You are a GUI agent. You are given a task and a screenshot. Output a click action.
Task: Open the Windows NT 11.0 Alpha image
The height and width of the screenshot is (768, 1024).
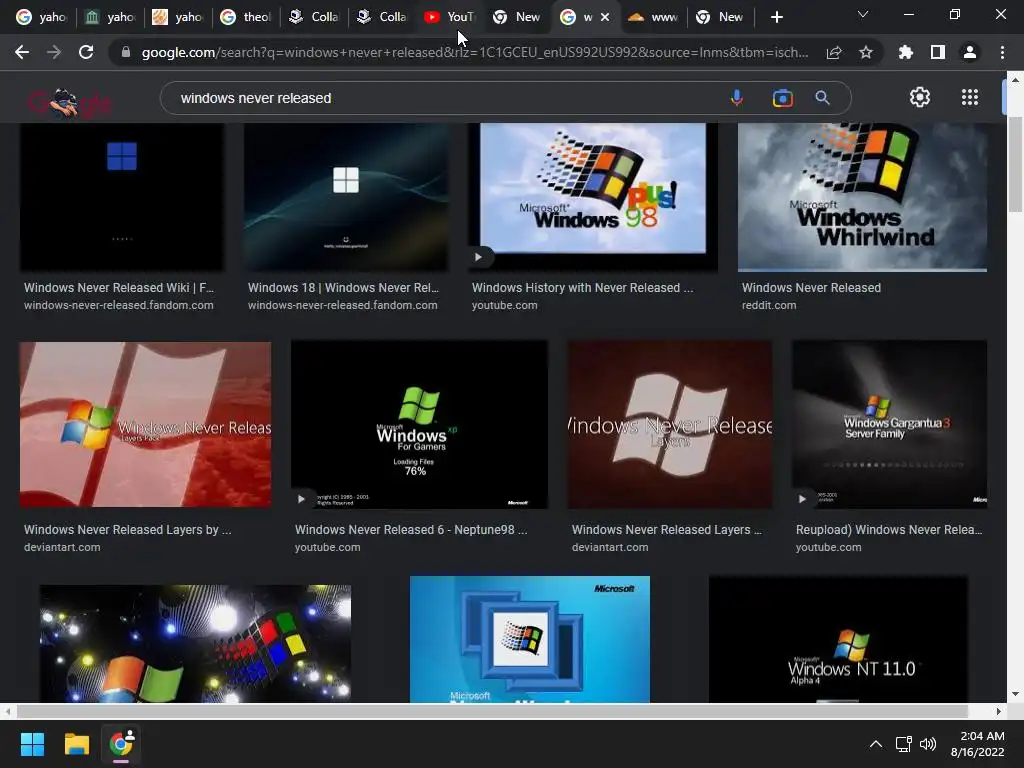(x=838, y=639)
